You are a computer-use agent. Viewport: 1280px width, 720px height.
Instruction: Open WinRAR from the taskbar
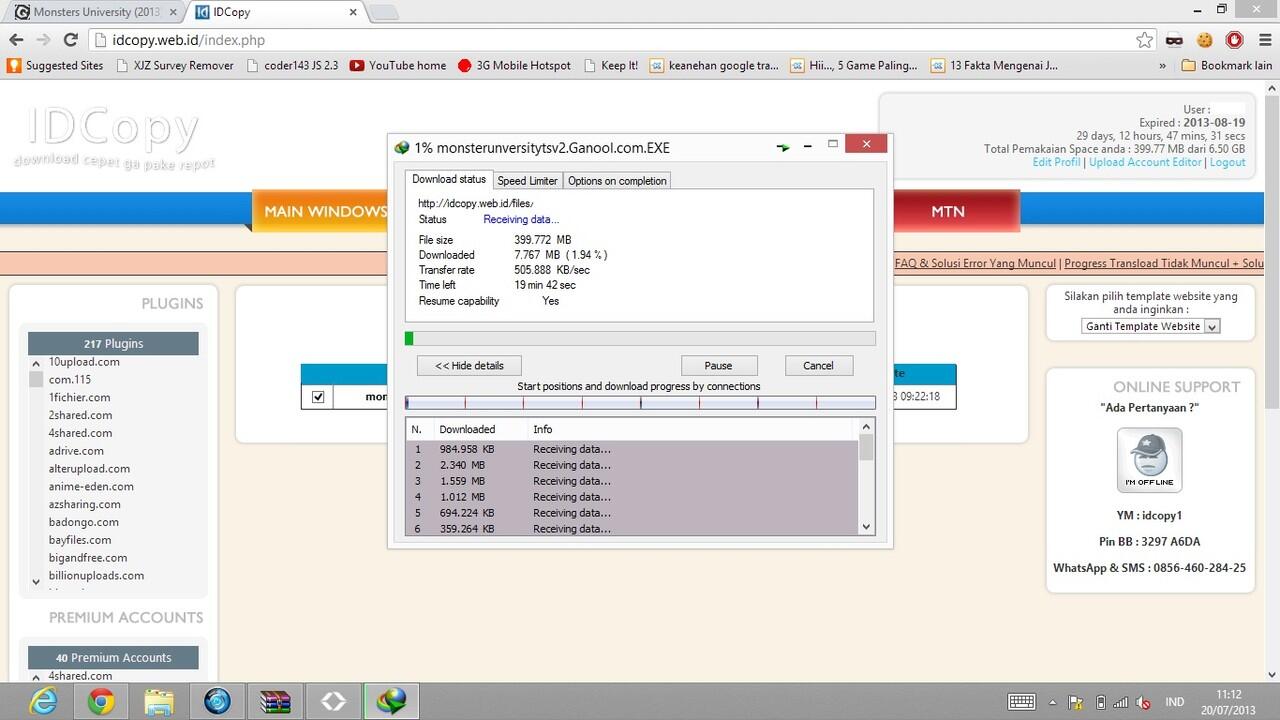click(275, 701)
